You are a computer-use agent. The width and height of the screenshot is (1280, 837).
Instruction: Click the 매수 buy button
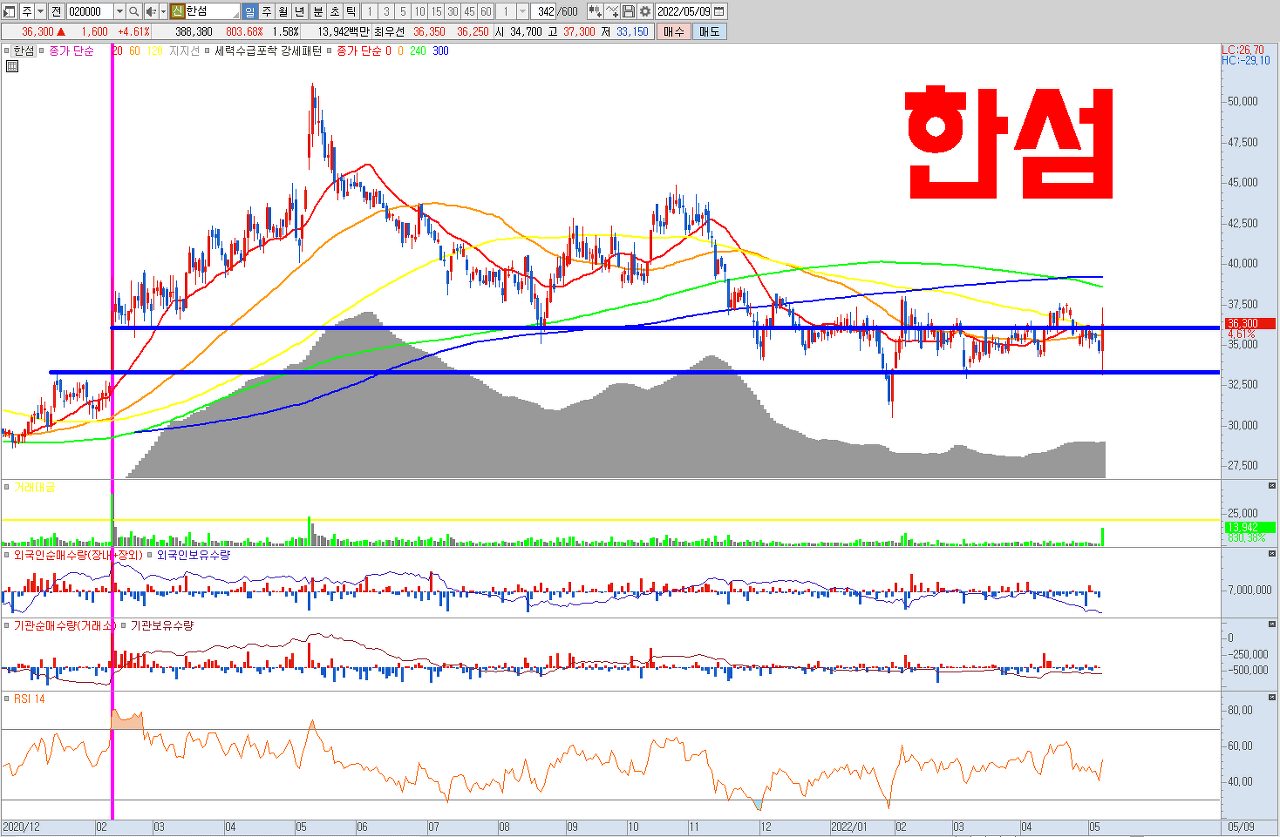click(673, 32)
